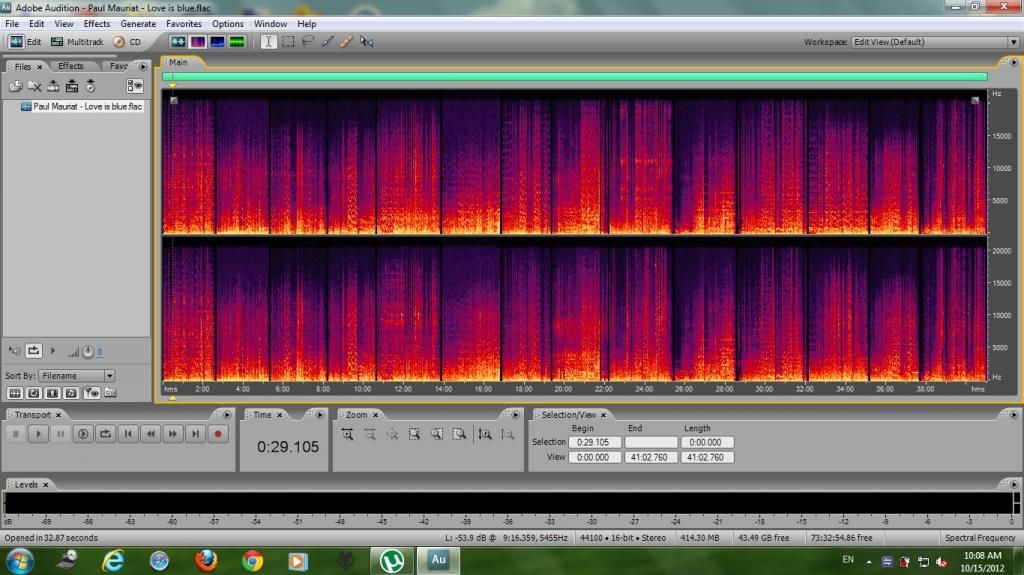Toggle Show MIDI Files filter

pos(71,393)
